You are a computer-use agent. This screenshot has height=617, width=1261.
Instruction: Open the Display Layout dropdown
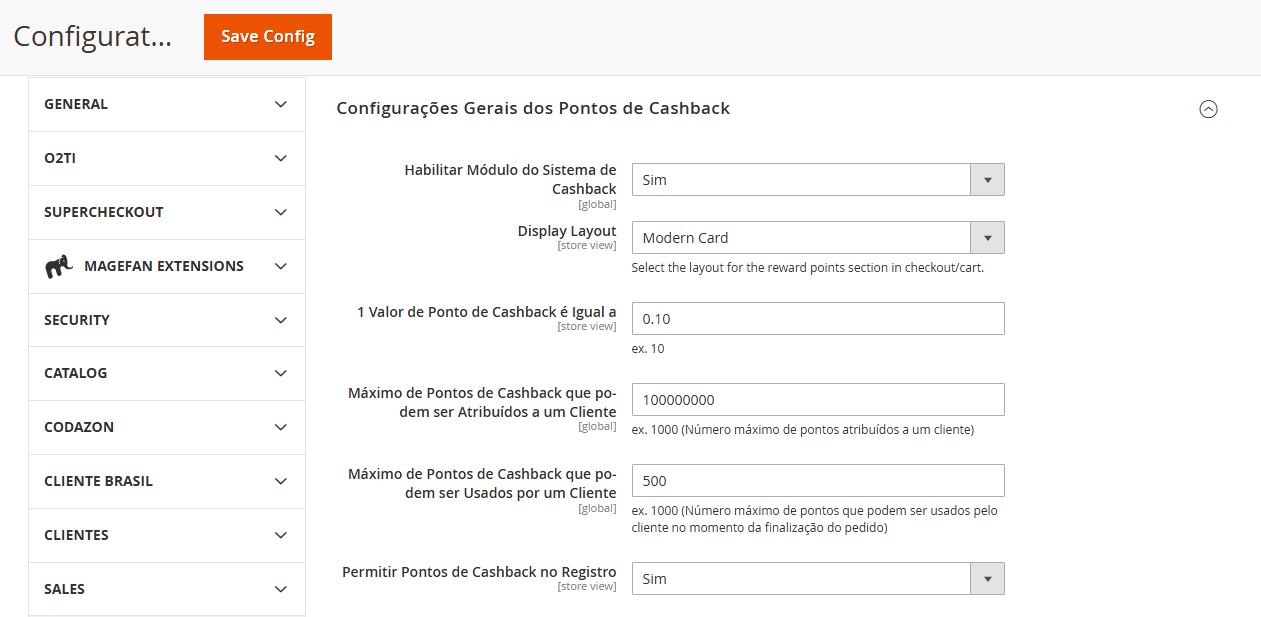tap(987, 237)
